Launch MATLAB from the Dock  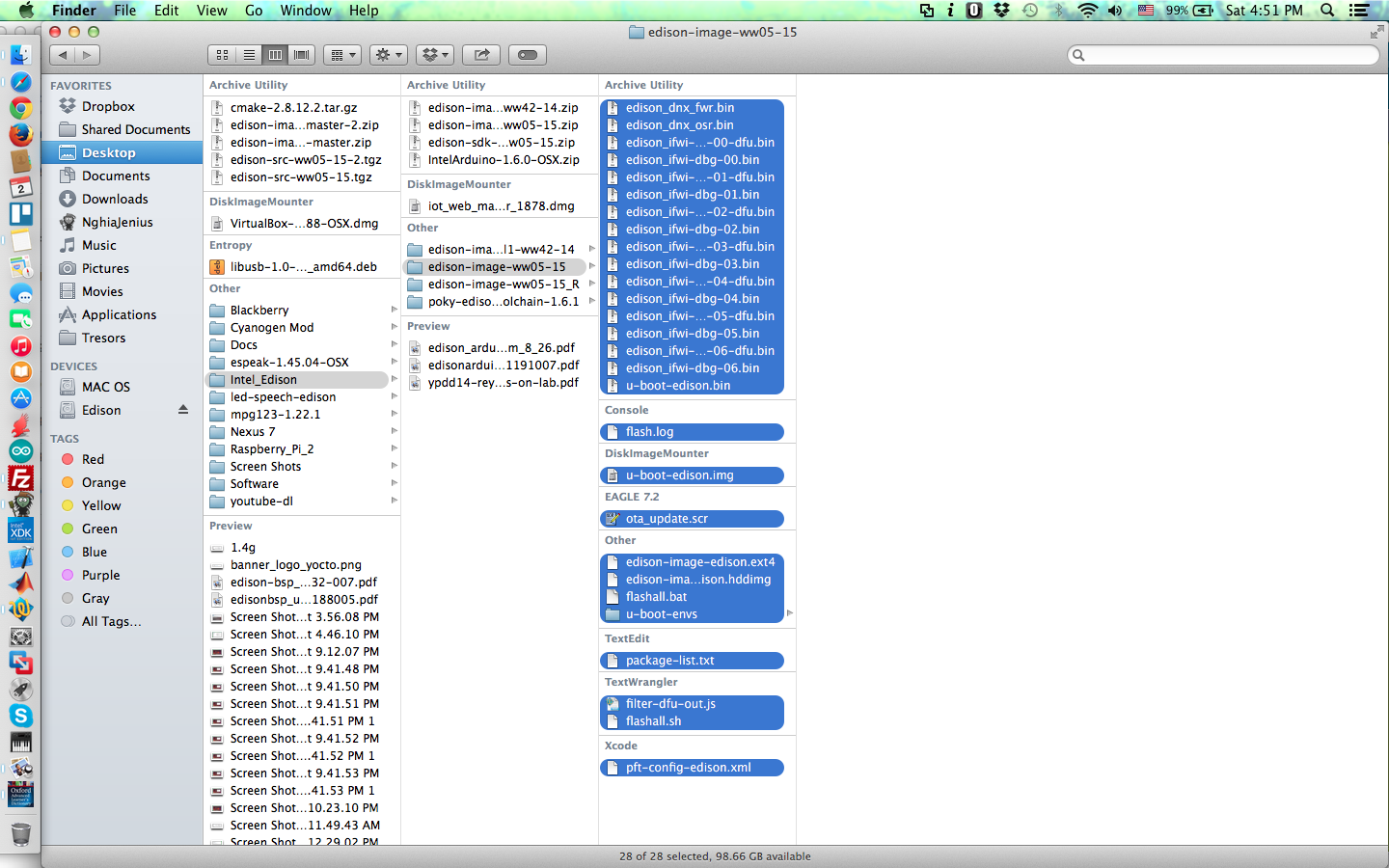pos(20,583)
